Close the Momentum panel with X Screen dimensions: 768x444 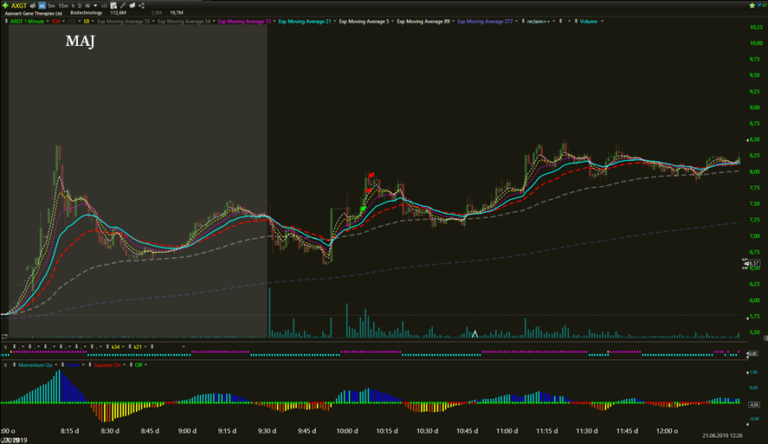(3, 364)
